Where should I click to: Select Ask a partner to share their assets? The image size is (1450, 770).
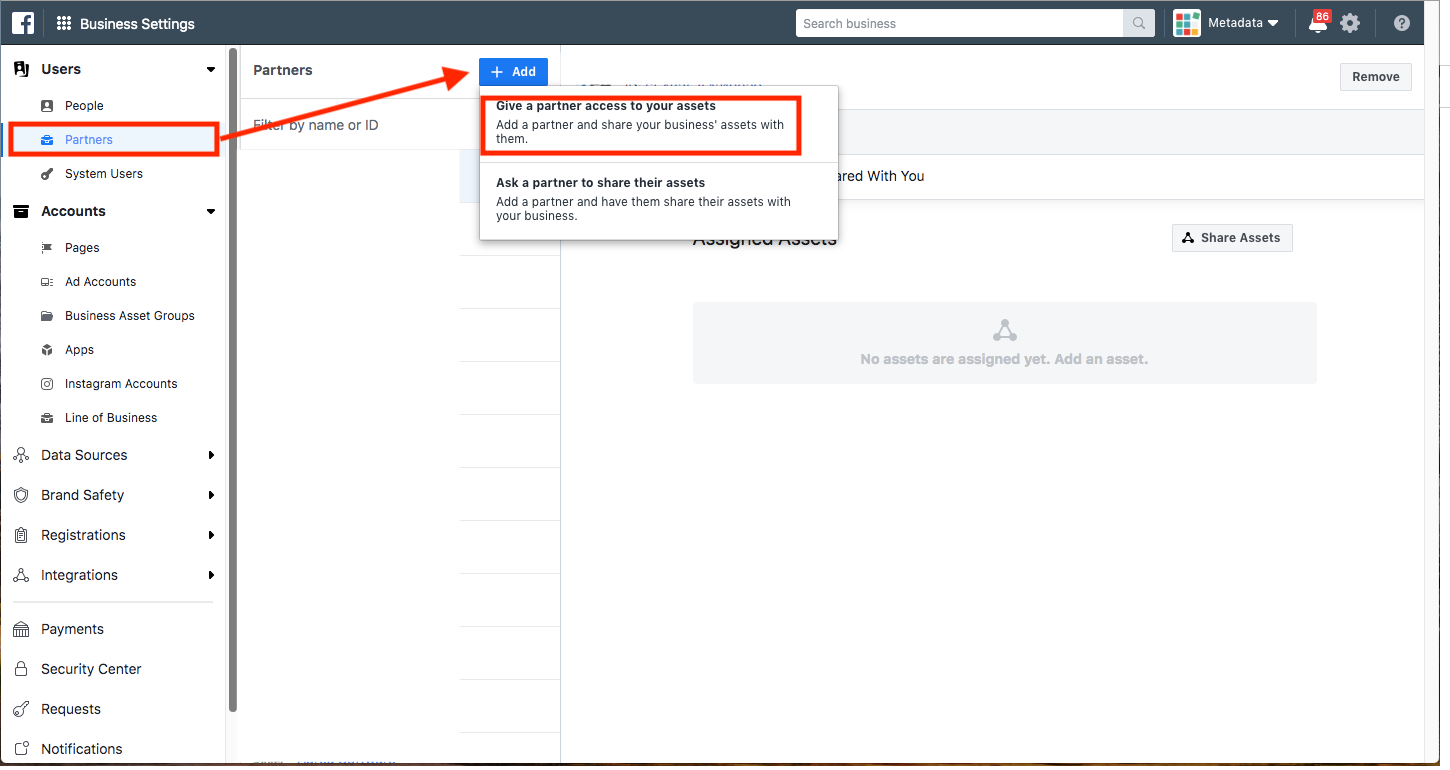pos(640,199)
